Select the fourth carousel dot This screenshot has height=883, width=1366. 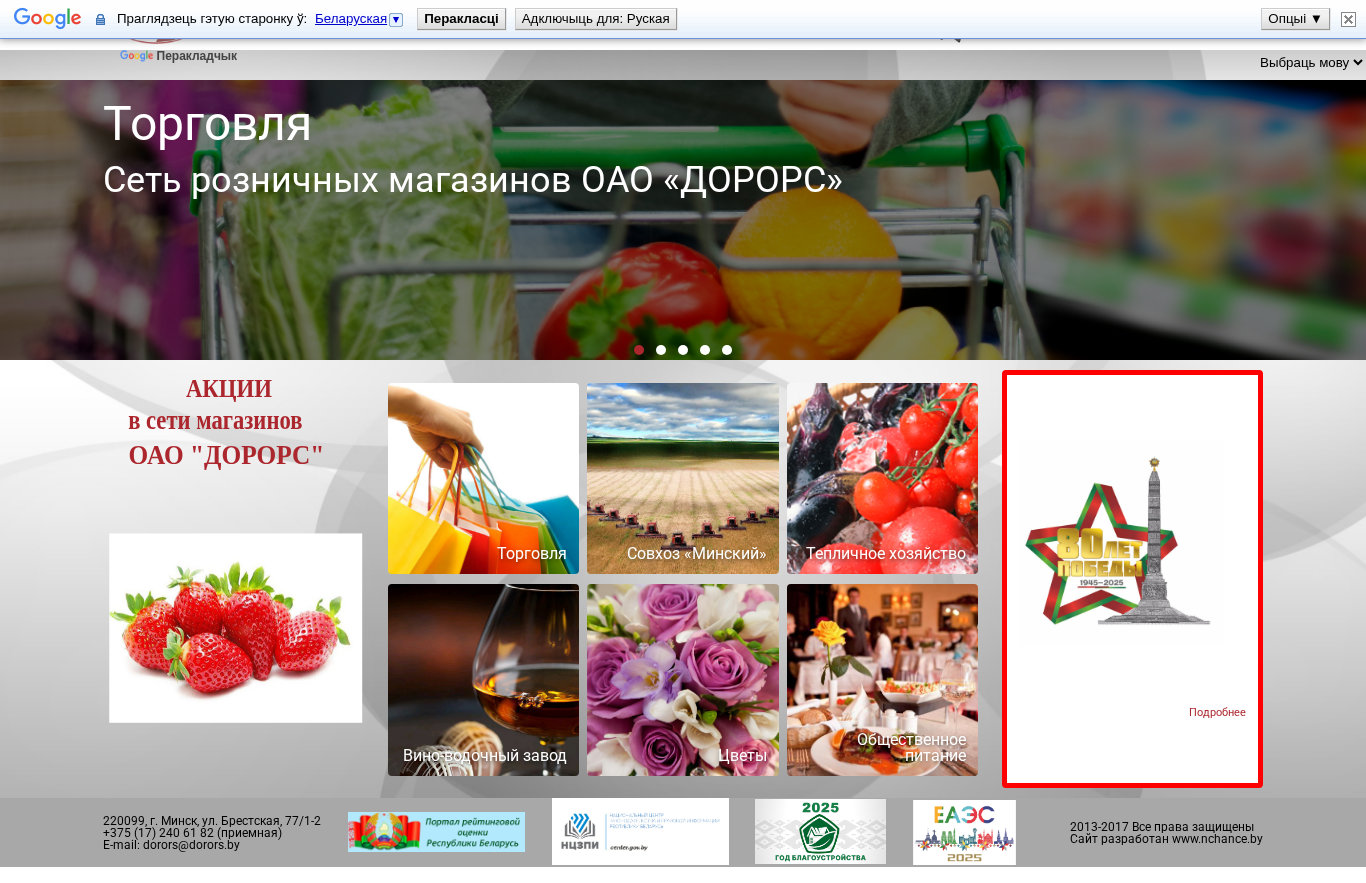click(x=705, y=350)
